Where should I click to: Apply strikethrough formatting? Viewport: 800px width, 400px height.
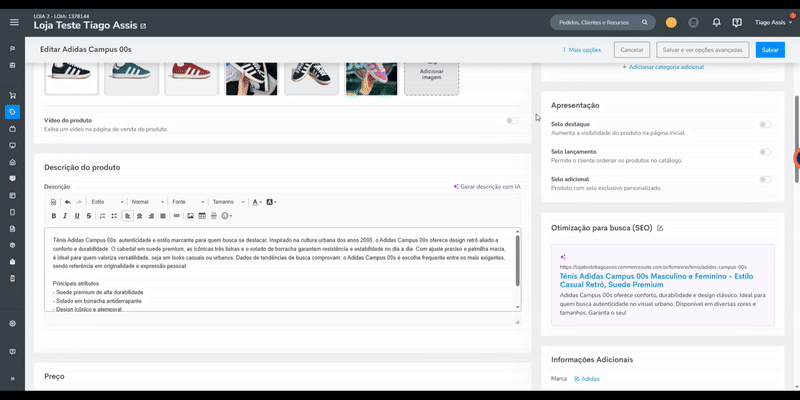coord(89,216)
